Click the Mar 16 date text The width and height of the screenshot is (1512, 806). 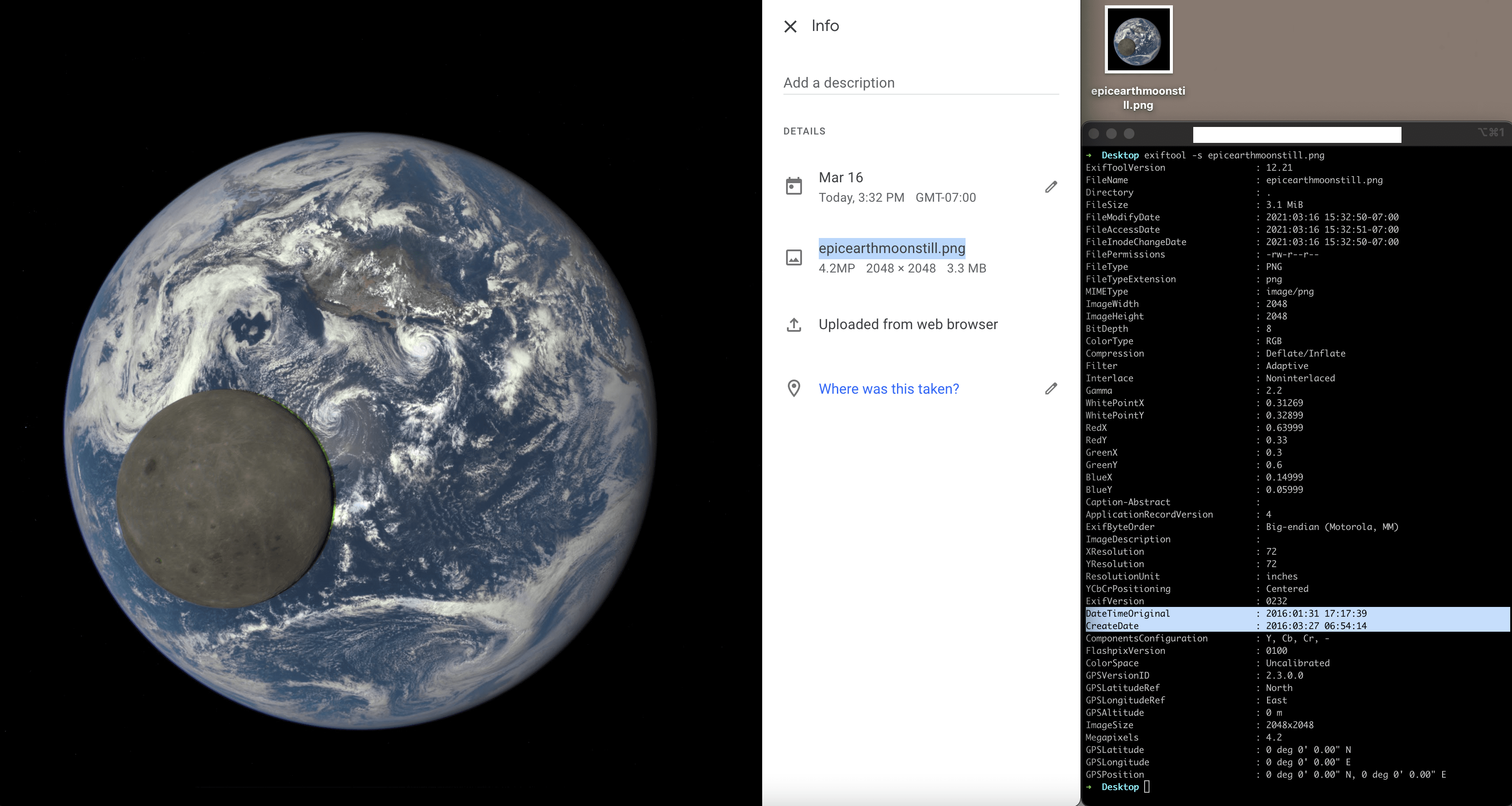[x=840, y=177]
